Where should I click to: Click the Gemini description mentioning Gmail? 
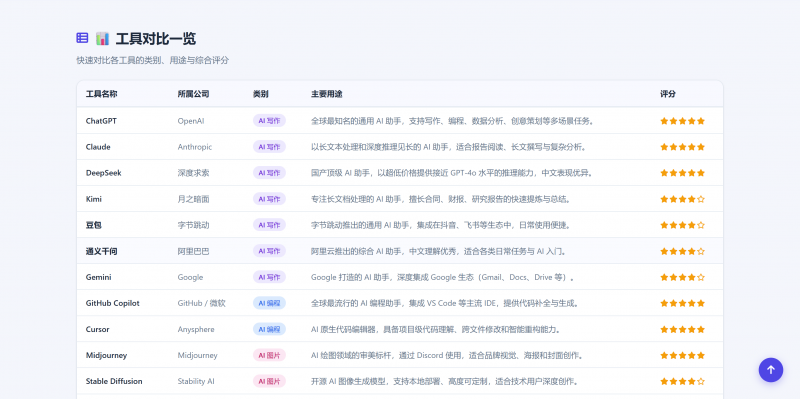pos(444,277)
